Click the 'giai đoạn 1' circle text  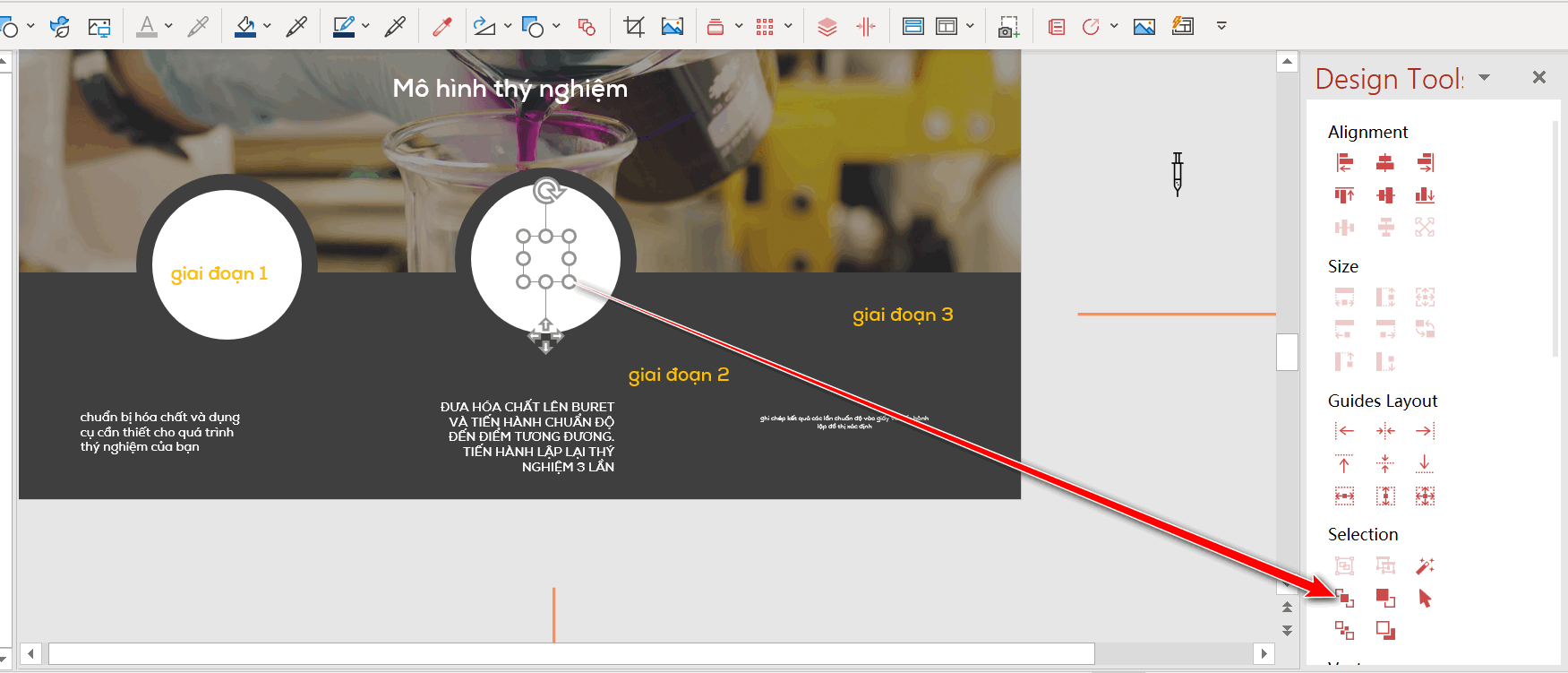click(219, 273)
